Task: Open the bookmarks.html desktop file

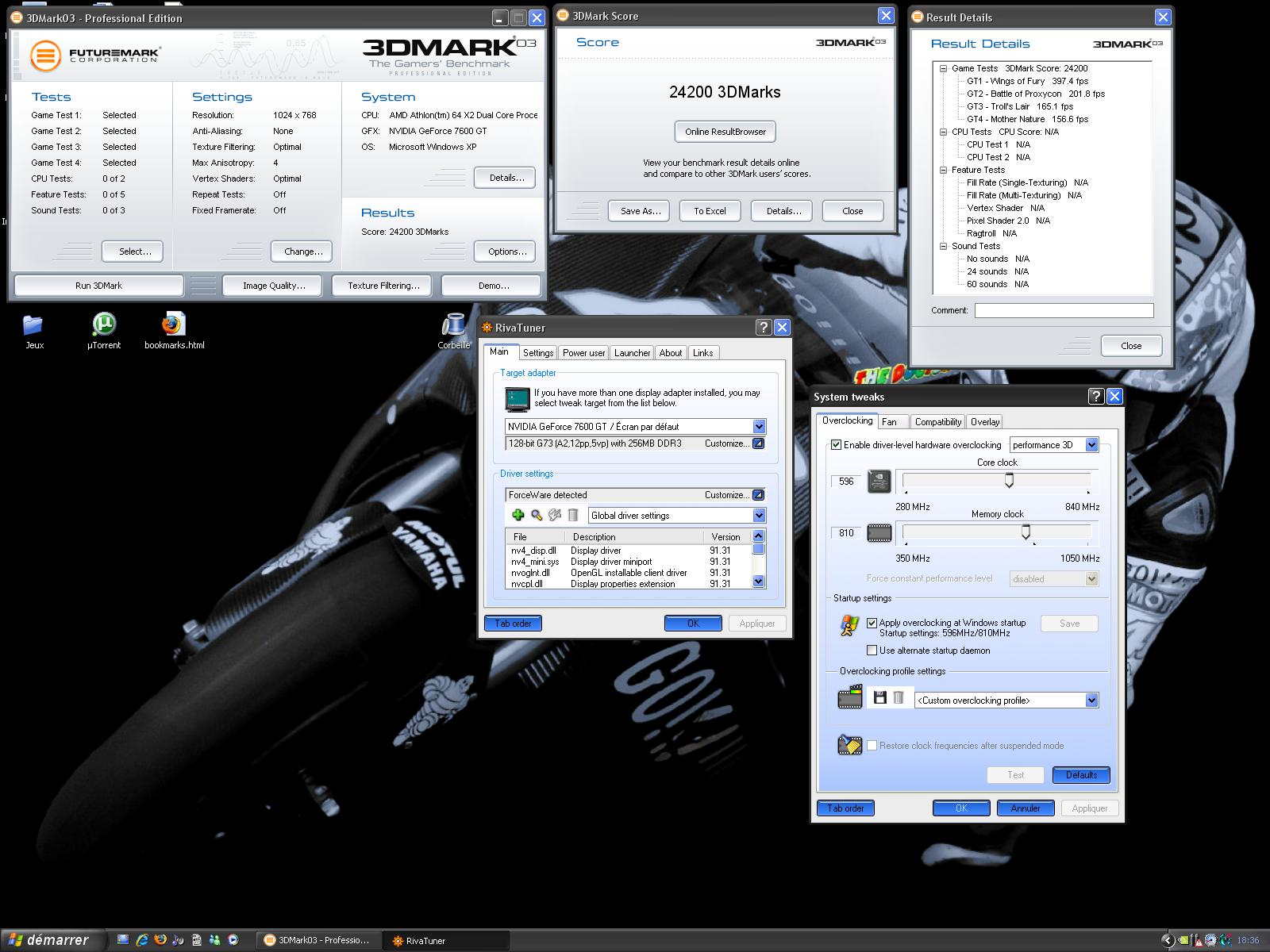Action: 173,324
